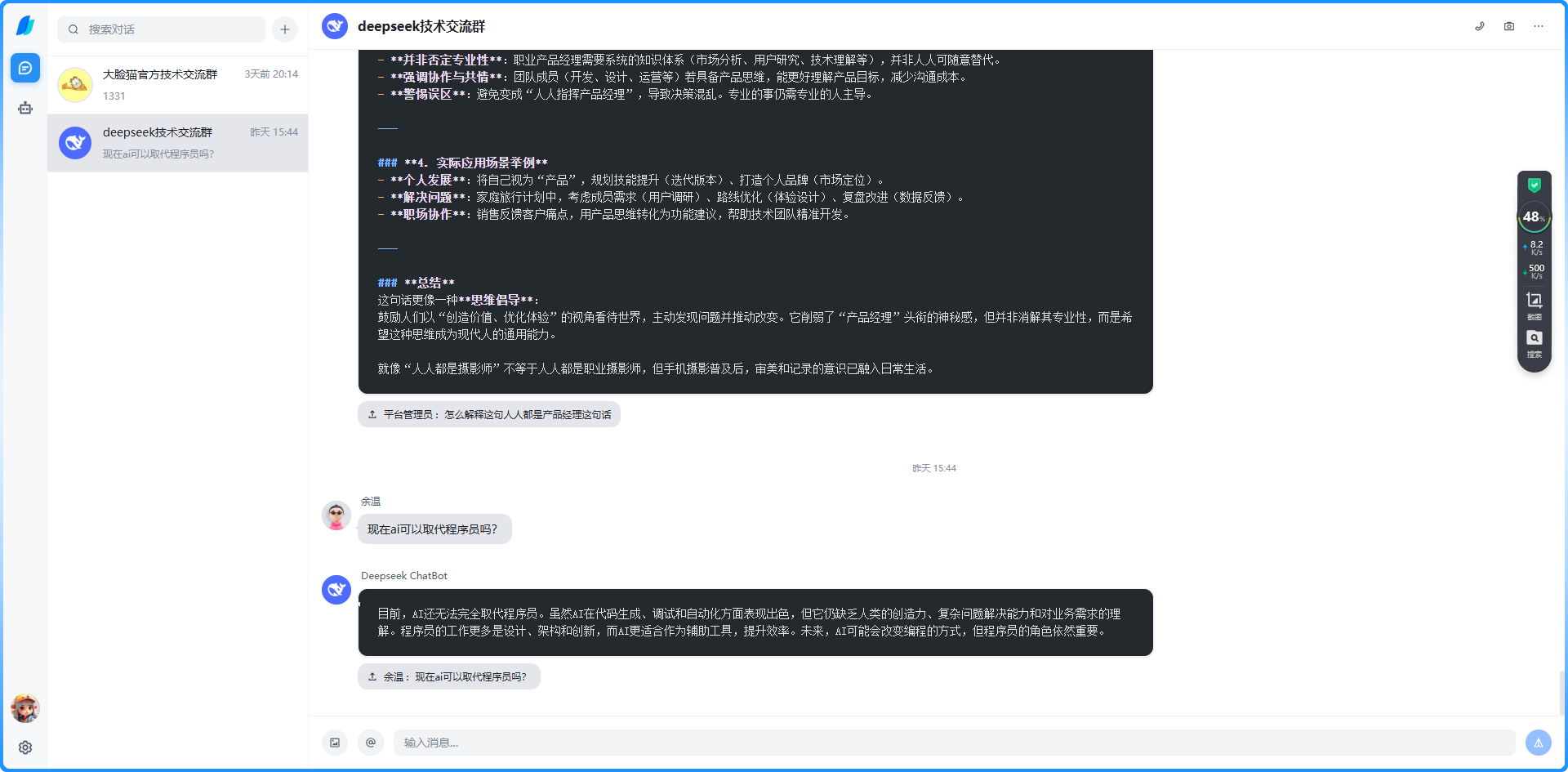The height and width of the screenshot is (772, 1568).
Task: Jump to quoted question 现在ai可以取代程序员吗
Action: coord(448,676)
